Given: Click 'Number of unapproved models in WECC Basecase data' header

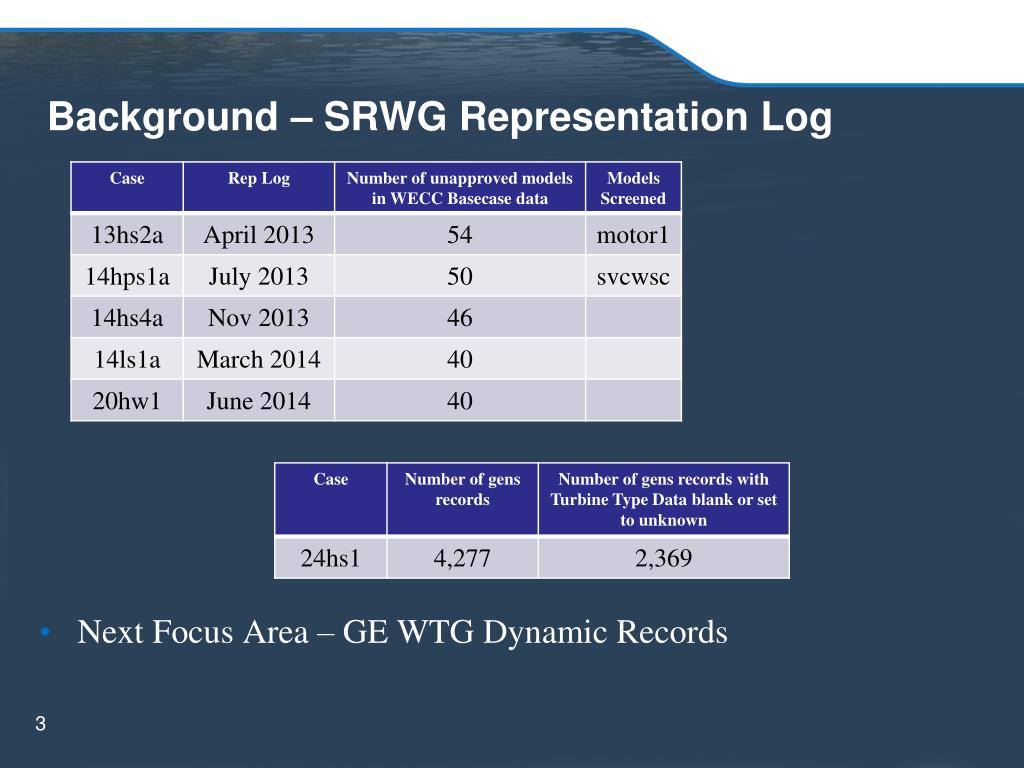Looking at the screenshot, I should point(460,187).
